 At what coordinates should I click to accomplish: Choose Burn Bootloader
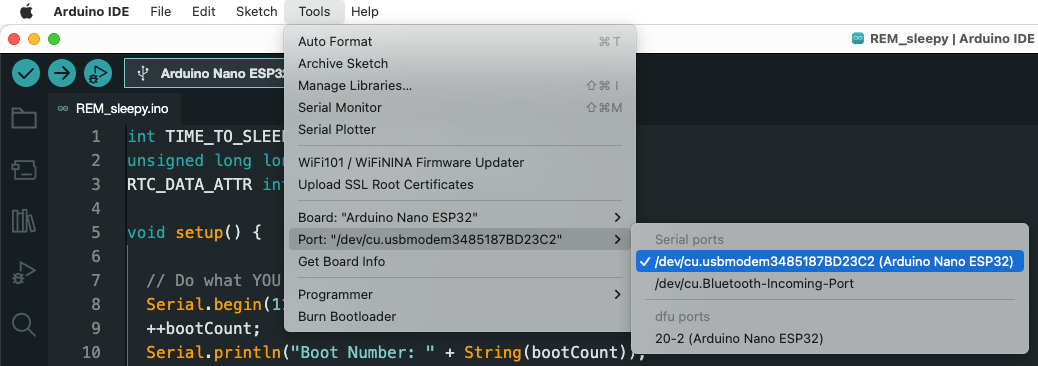click(x=459, y=316)
